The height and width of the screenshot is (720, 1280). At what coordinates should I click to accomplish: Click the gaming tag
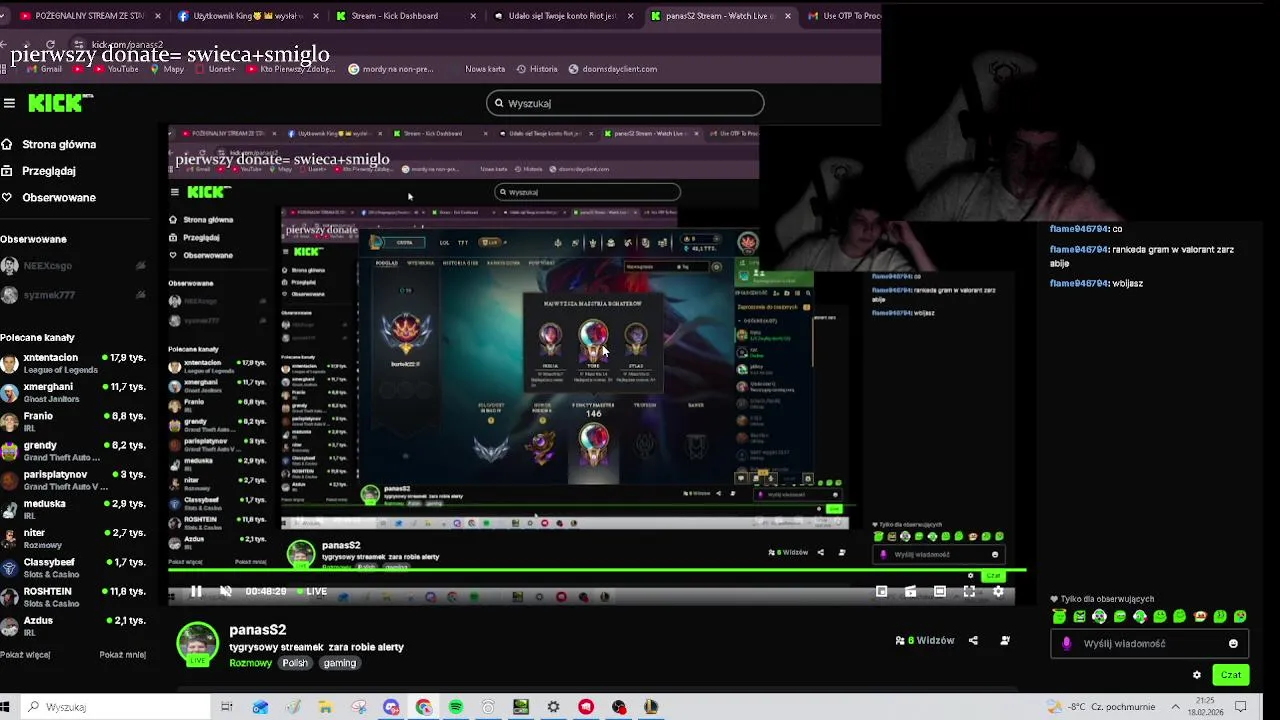(339, 663)
